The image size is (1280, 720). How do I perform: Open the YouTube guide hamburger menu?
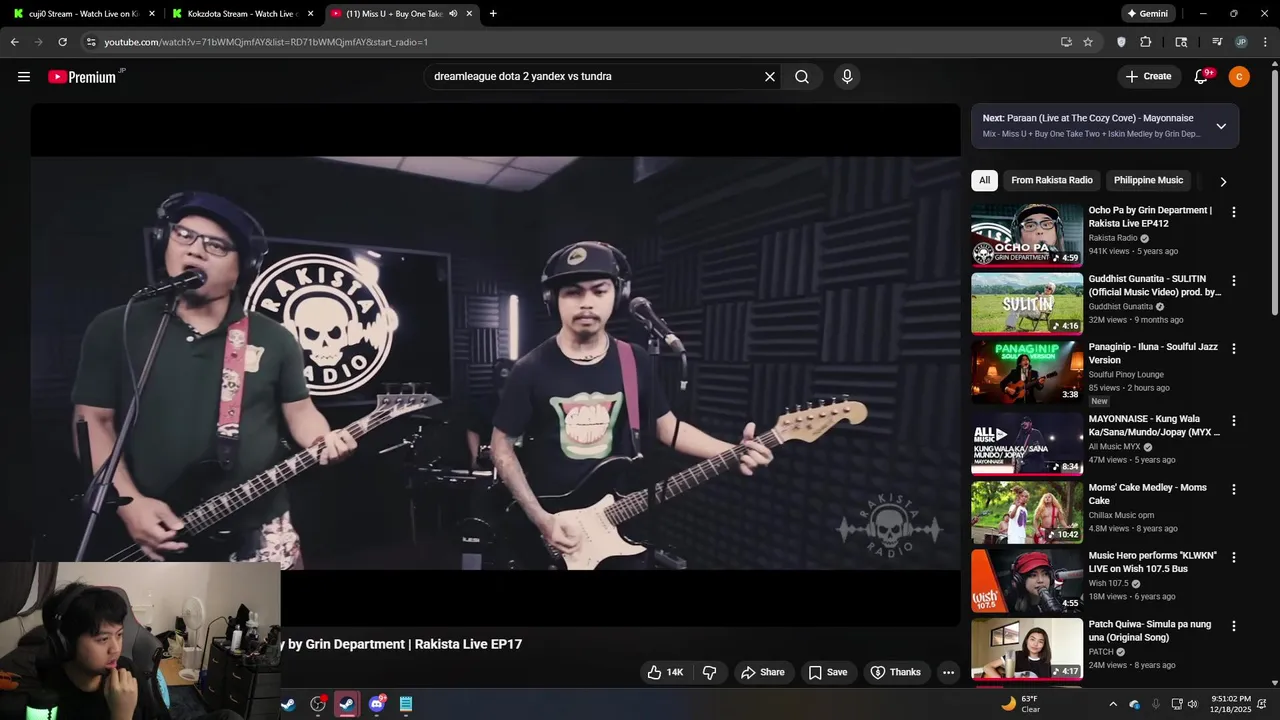[x=24, y=77]
